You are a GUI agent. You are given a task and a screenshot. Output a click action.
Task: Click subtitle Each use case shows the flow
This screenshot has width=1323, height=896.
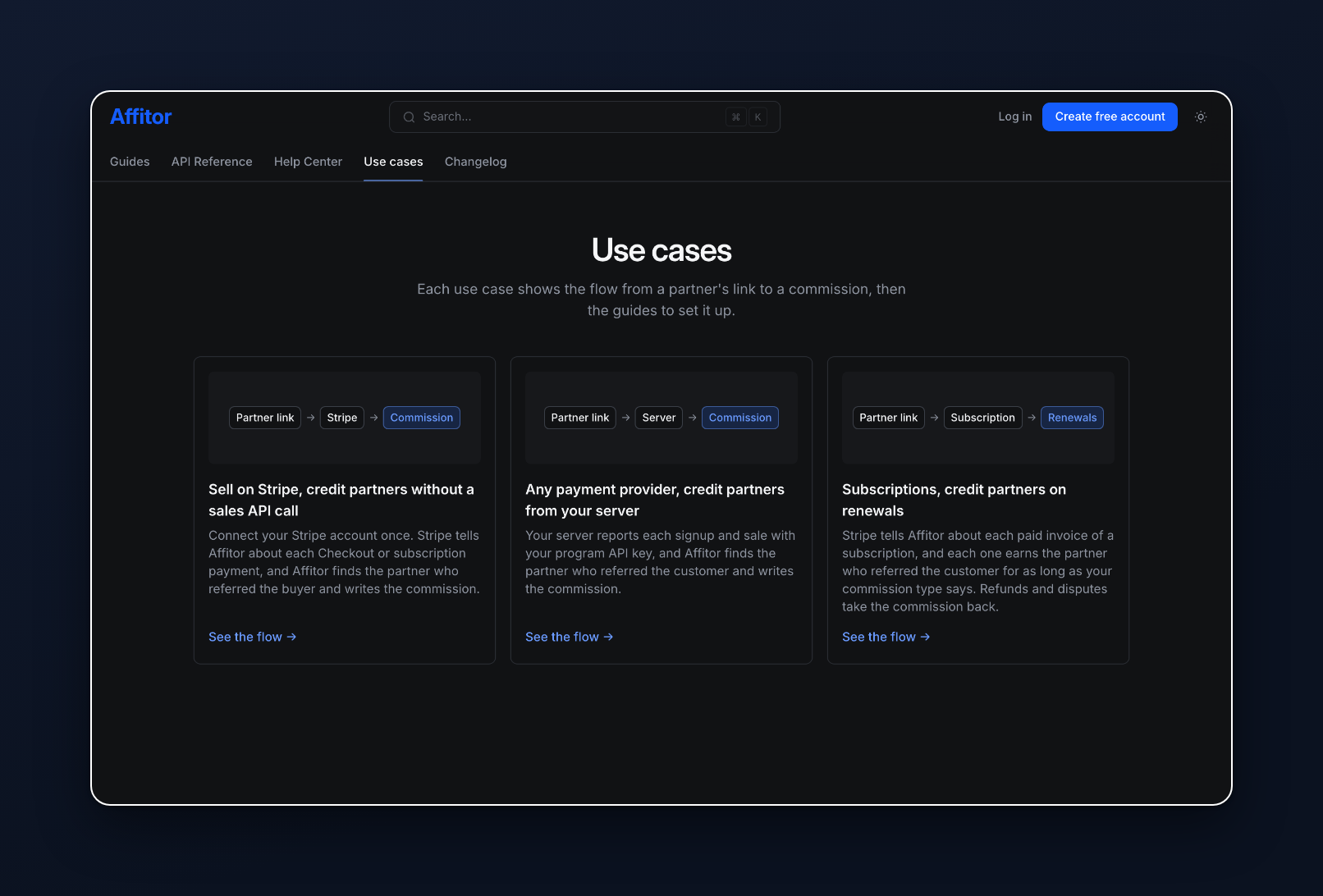click(661, 299)
